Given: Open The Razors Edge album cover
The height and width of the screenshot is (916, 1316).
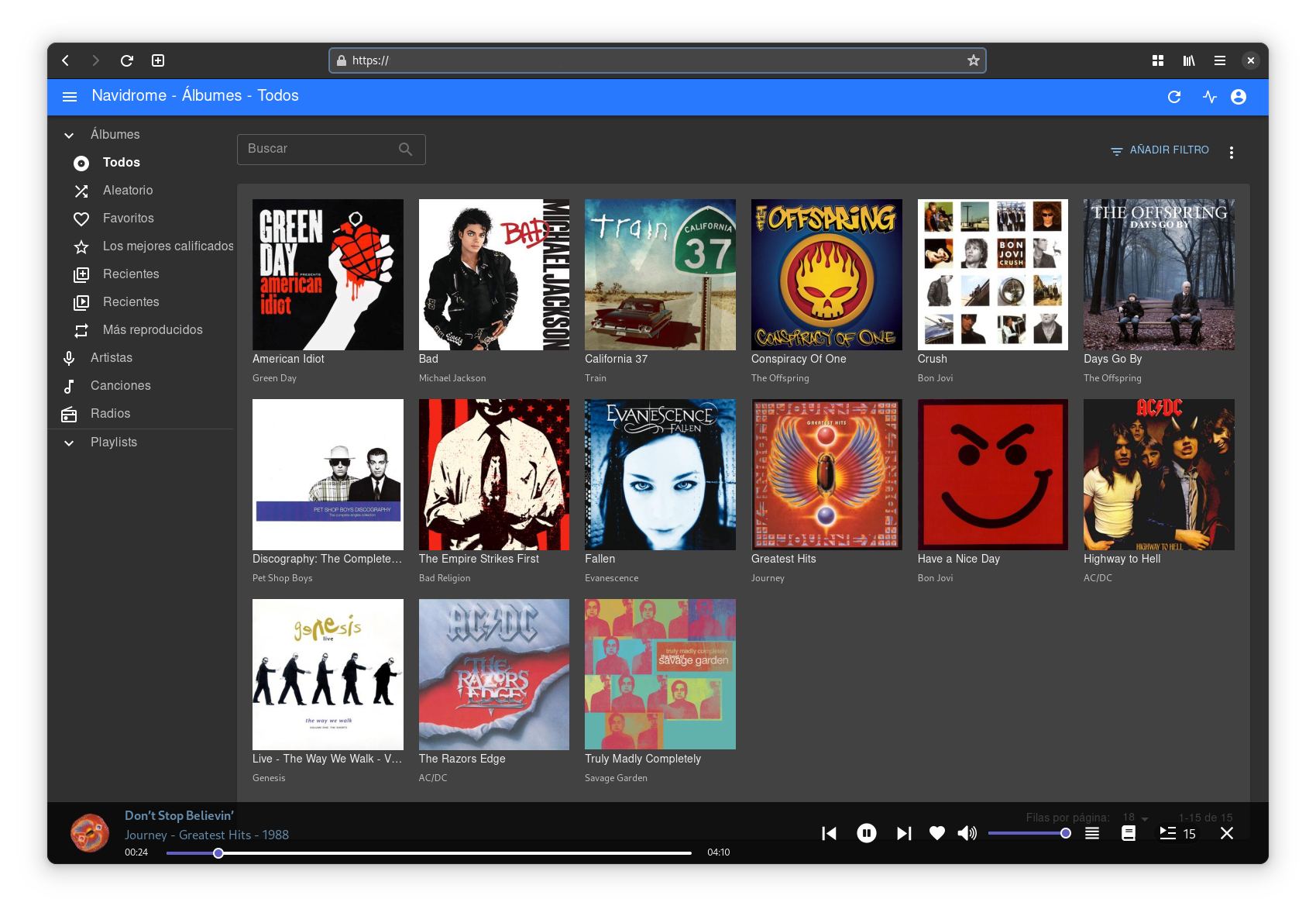Looking at the screenshot, I should (x=494, y=674).
